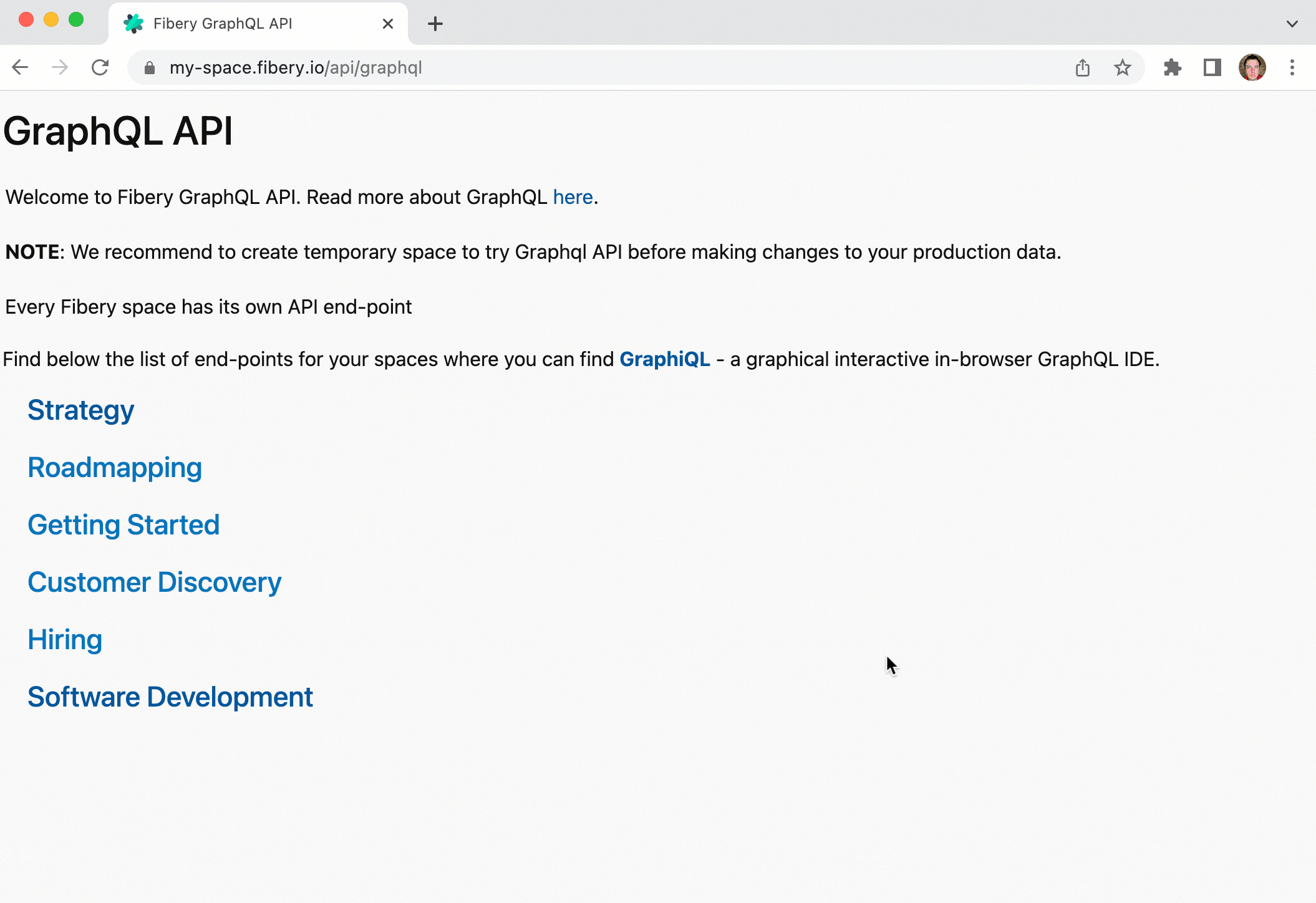Open the Getting Started endpoint

coord(124,524)
